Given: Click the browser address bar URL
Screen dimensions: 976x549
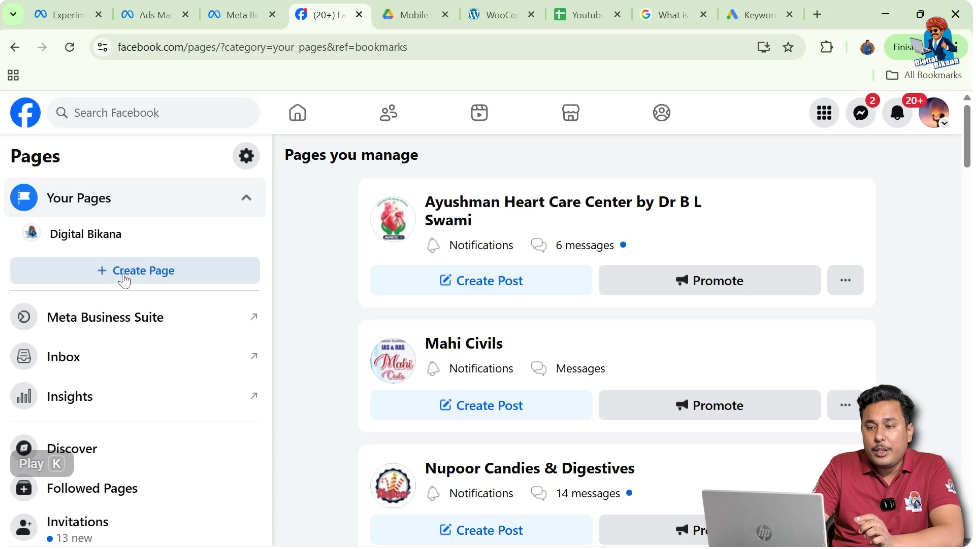Looking at the screenshot, I should tap(262, 47).
